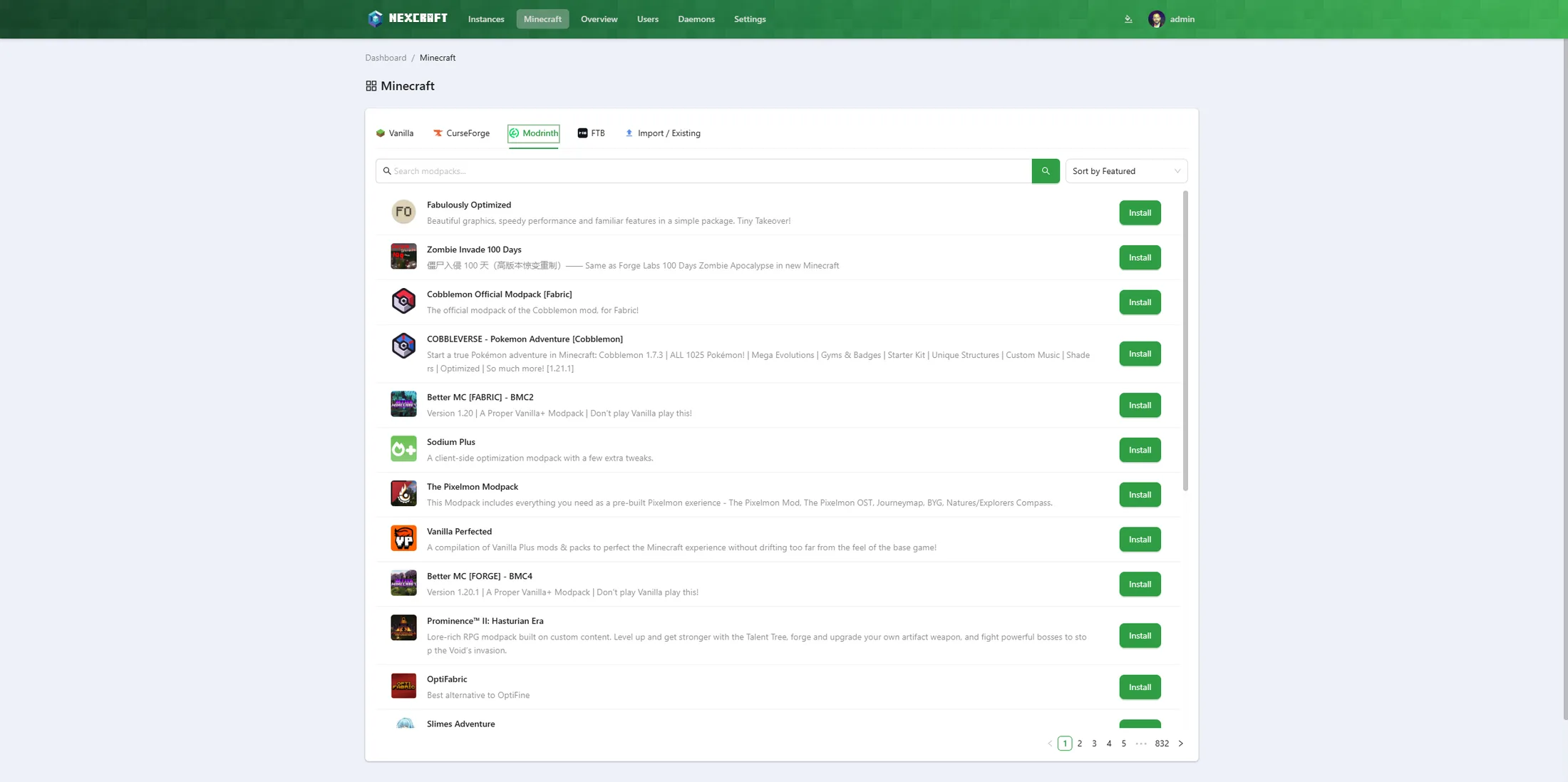This screenshot has width=1568, height=782.
Task: Click the main page scrollbar
Action: pos(1564,379)
